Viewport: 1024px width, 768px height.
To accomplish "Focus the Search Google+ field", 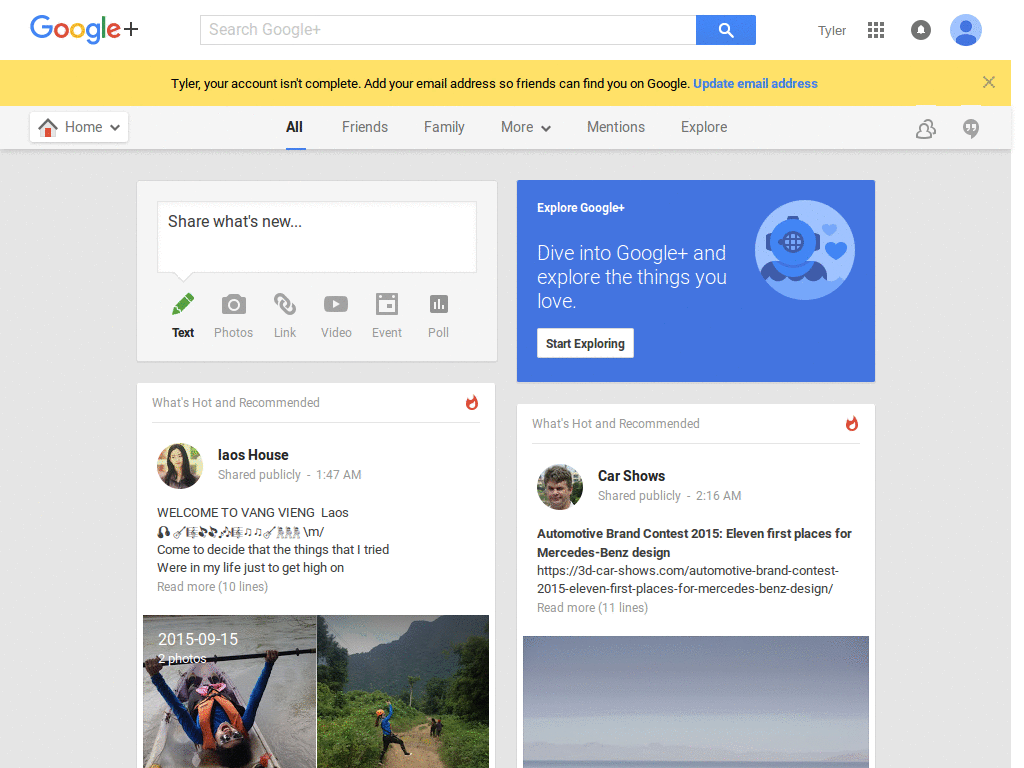I will tap(448, 30).
